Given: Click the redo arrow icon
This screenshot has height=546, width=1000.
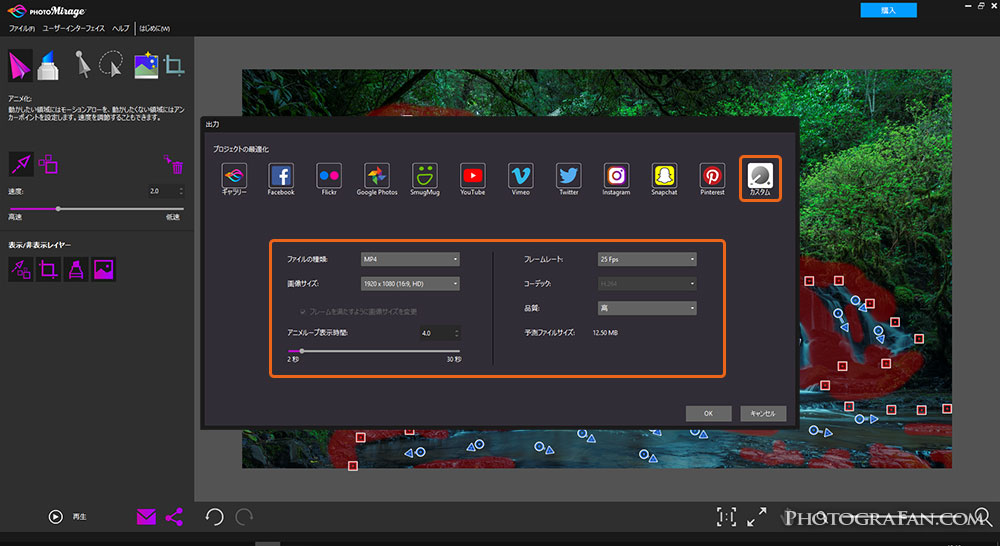Looking at the screenshot, I should 244,517.
